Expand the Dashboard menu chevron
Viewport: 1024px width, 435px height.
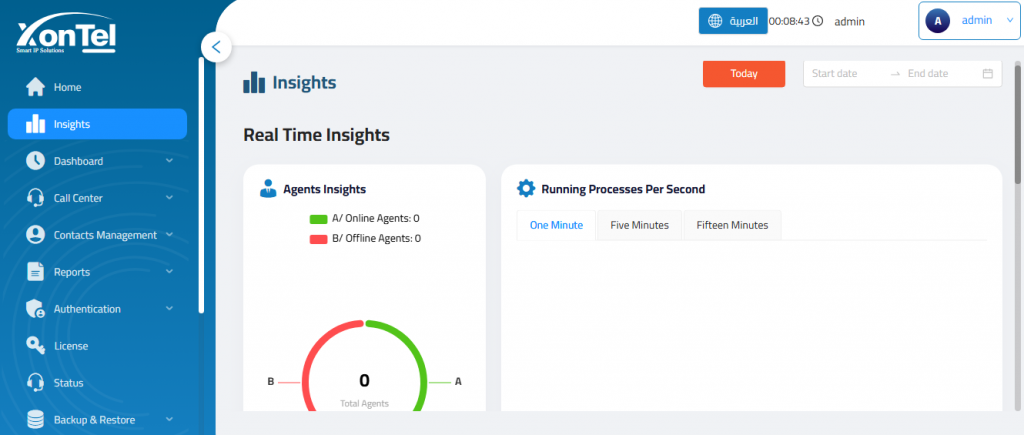coord(169,161)
